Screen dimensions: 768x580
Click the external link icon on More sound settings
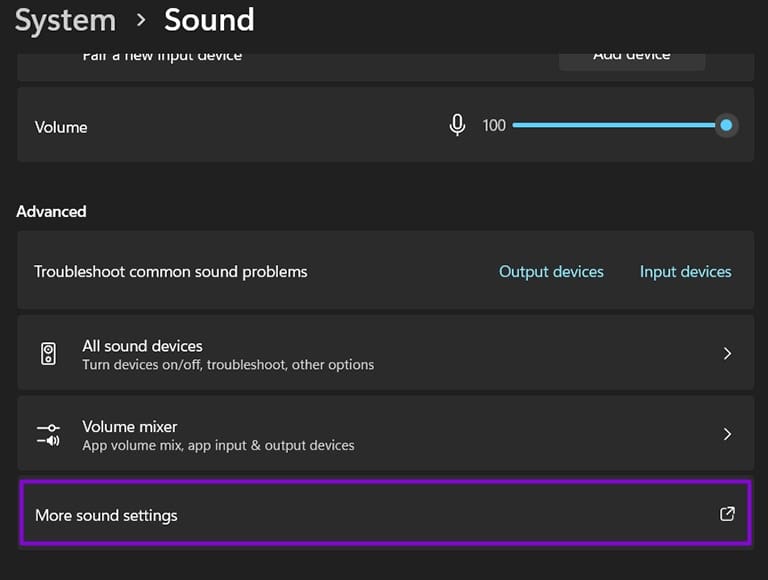727,514
